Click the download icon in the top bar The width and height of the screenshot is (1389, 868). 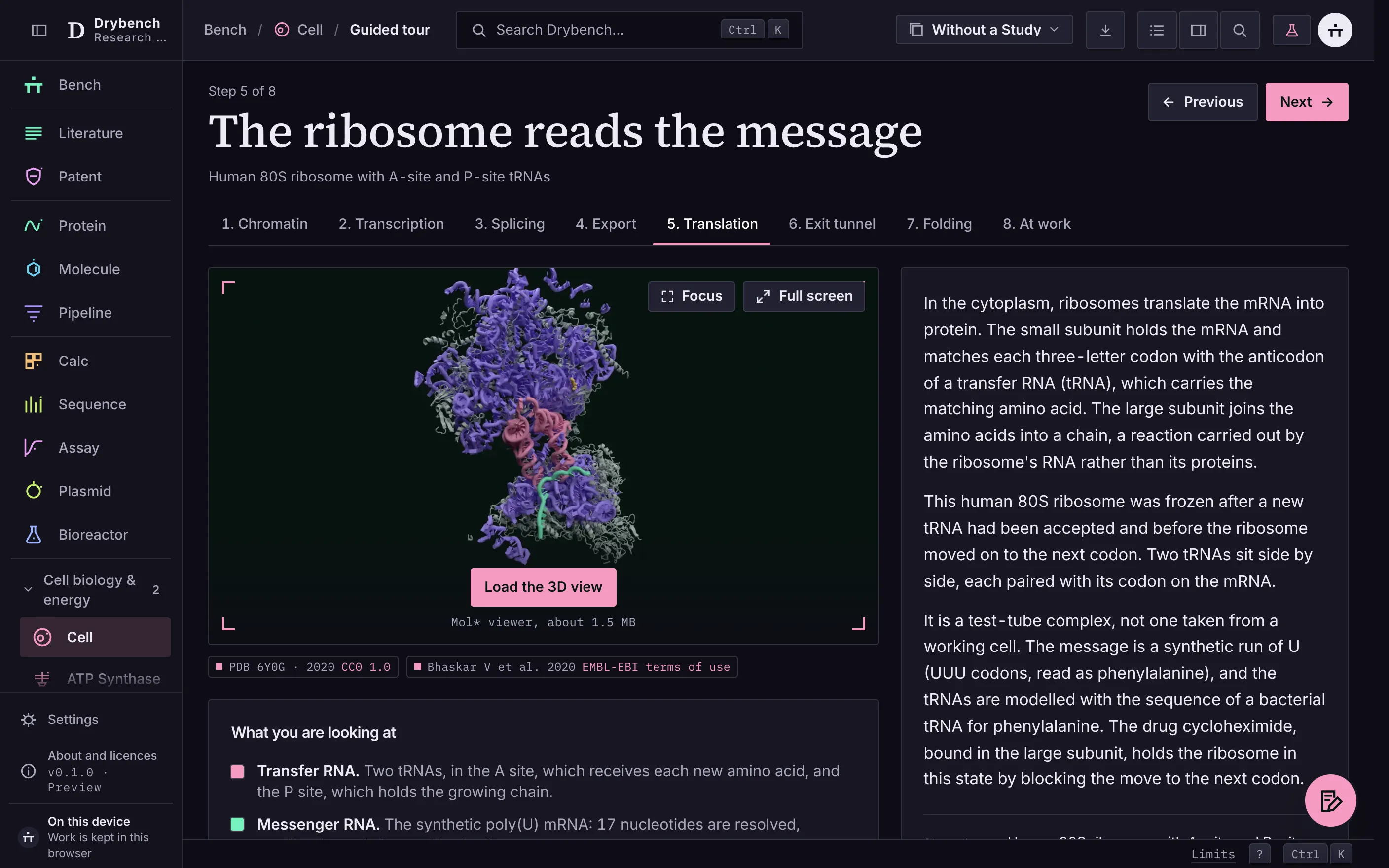coord(1105,30)
